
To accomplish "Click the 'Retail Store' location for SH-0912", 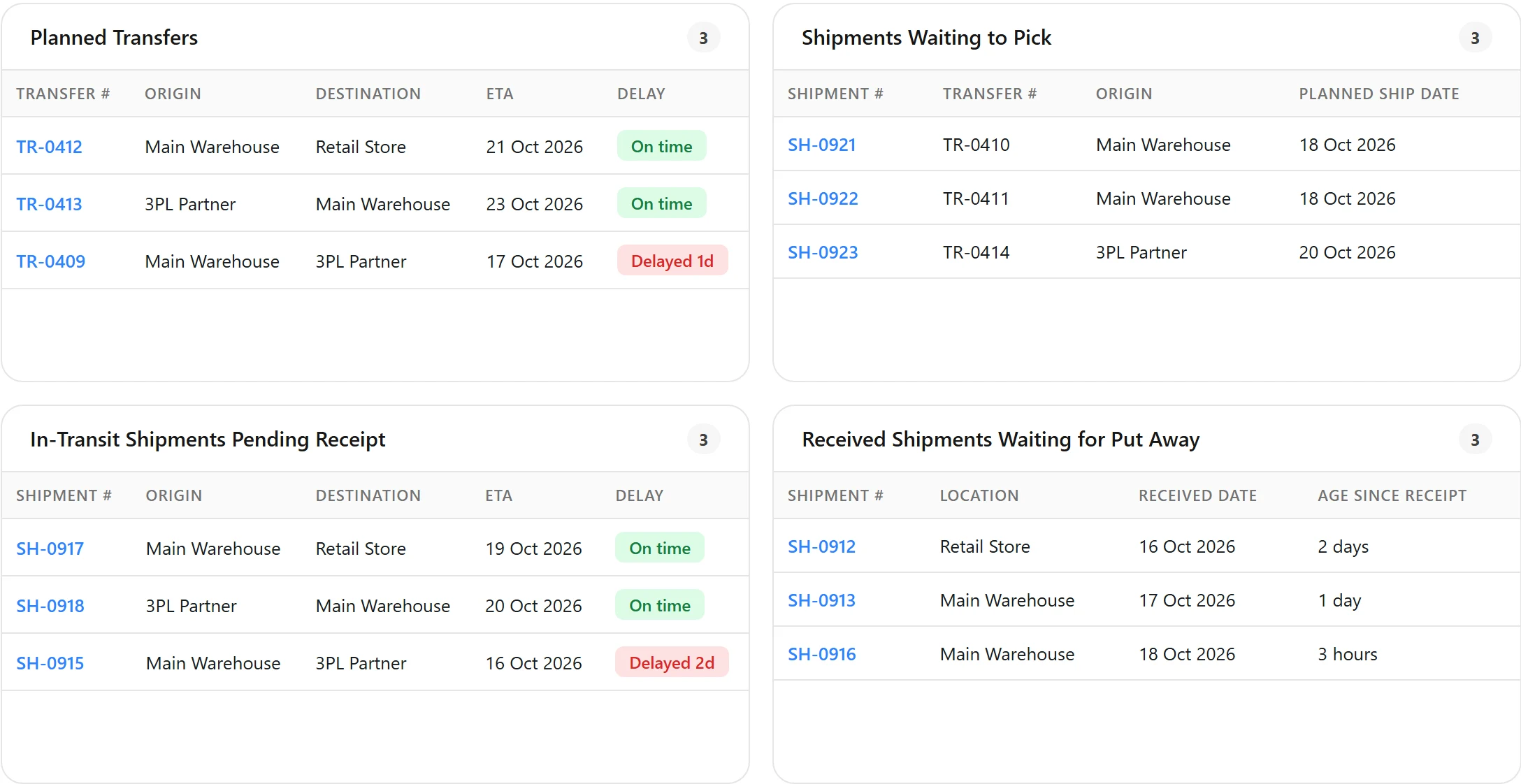I will pos(985,546).
